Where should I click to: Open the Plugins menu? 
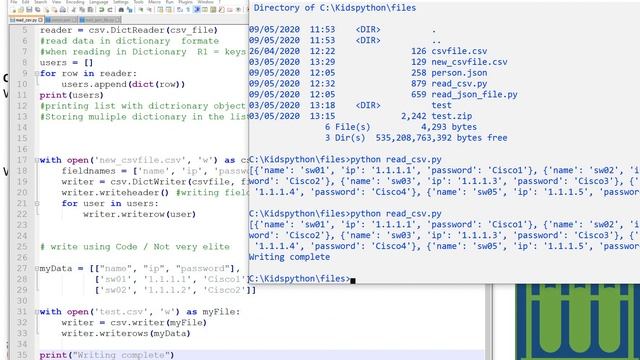click(186, 2)
